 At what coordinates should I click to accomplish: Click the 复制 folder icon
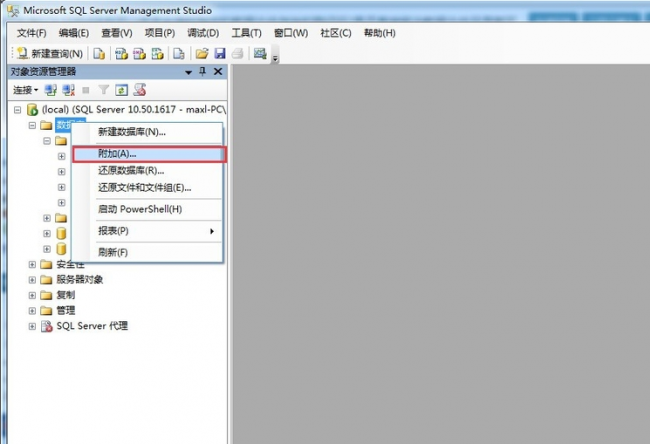coord(46,295)
